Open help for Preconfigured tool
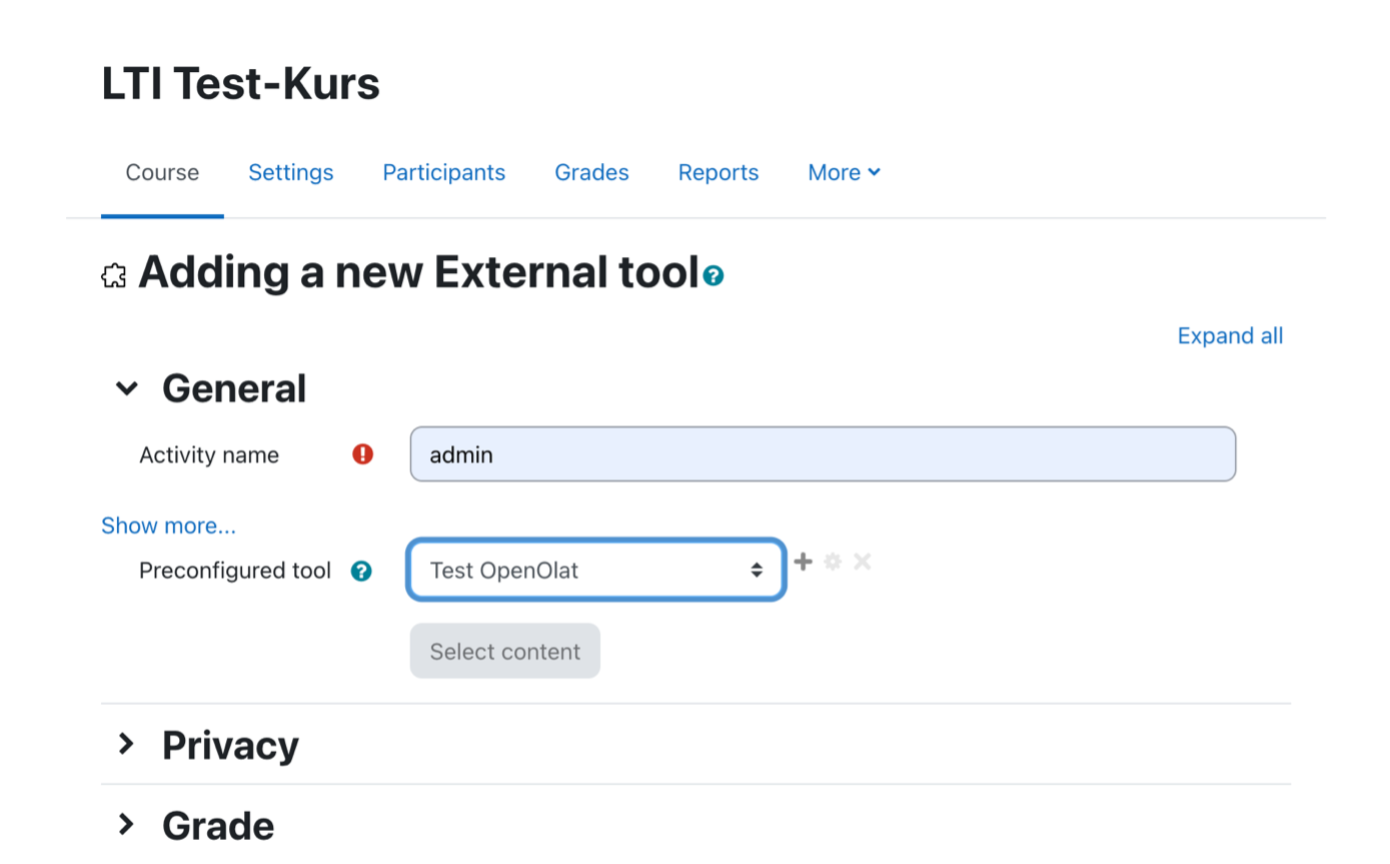This screenshot has width=1390, height=864. click(362, 571)
